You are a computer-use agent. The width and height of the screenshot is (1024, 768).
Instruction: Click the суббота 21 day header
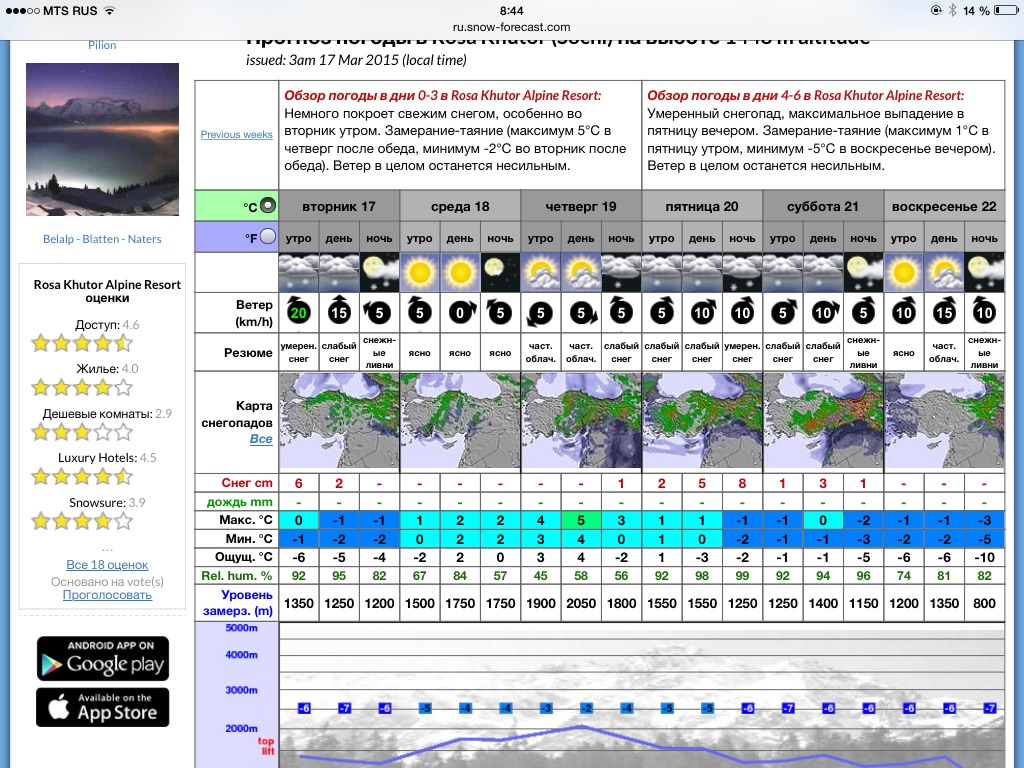click(x=823, y=206)
